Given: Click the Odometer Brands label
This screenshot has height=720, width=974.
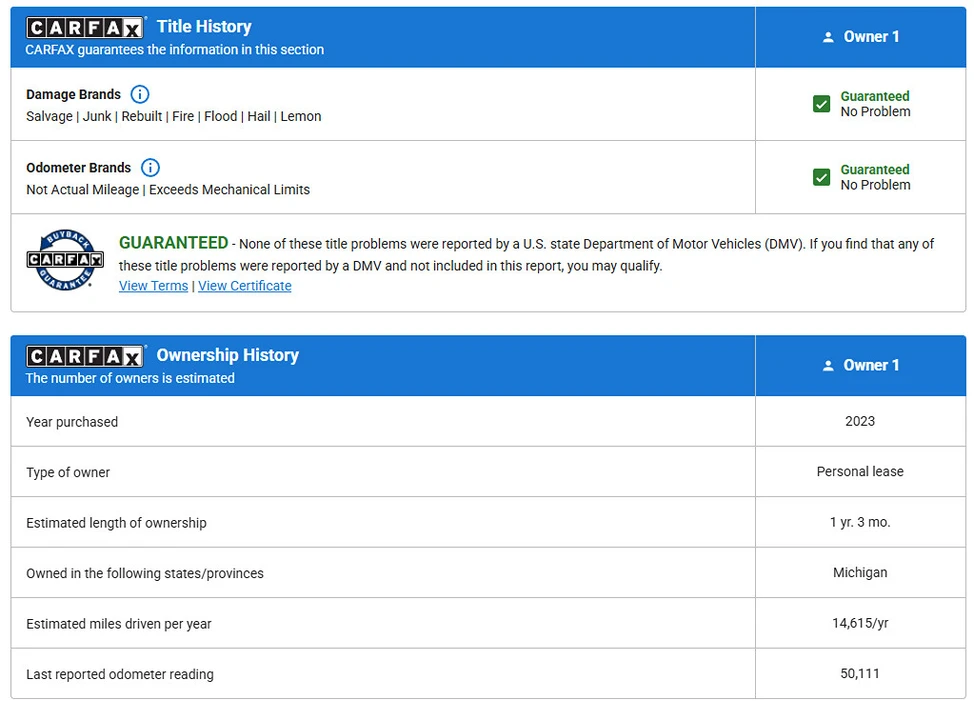Looking at the screenshot, I should pos(78,168).
